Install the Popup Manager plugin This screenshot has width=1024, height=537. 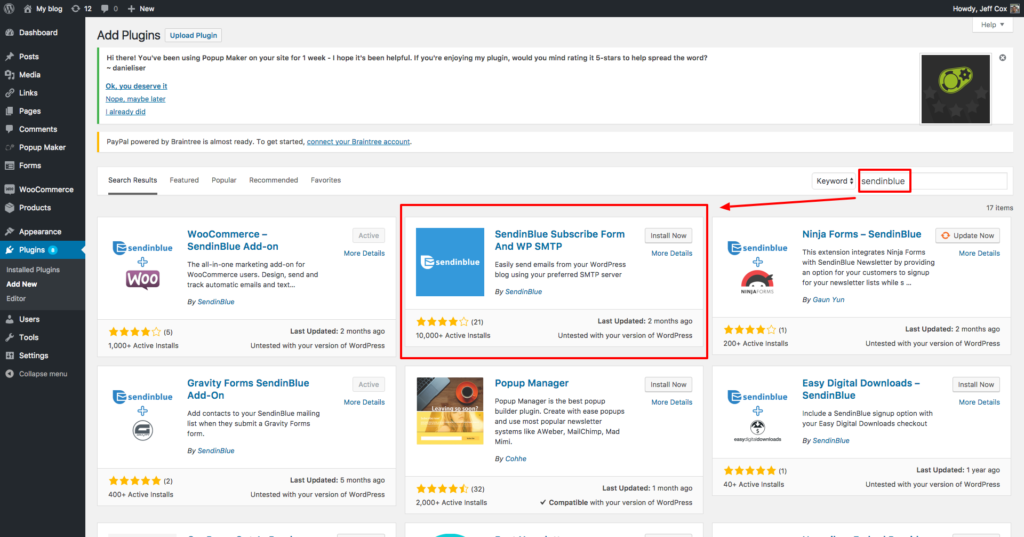click(668, 384)
